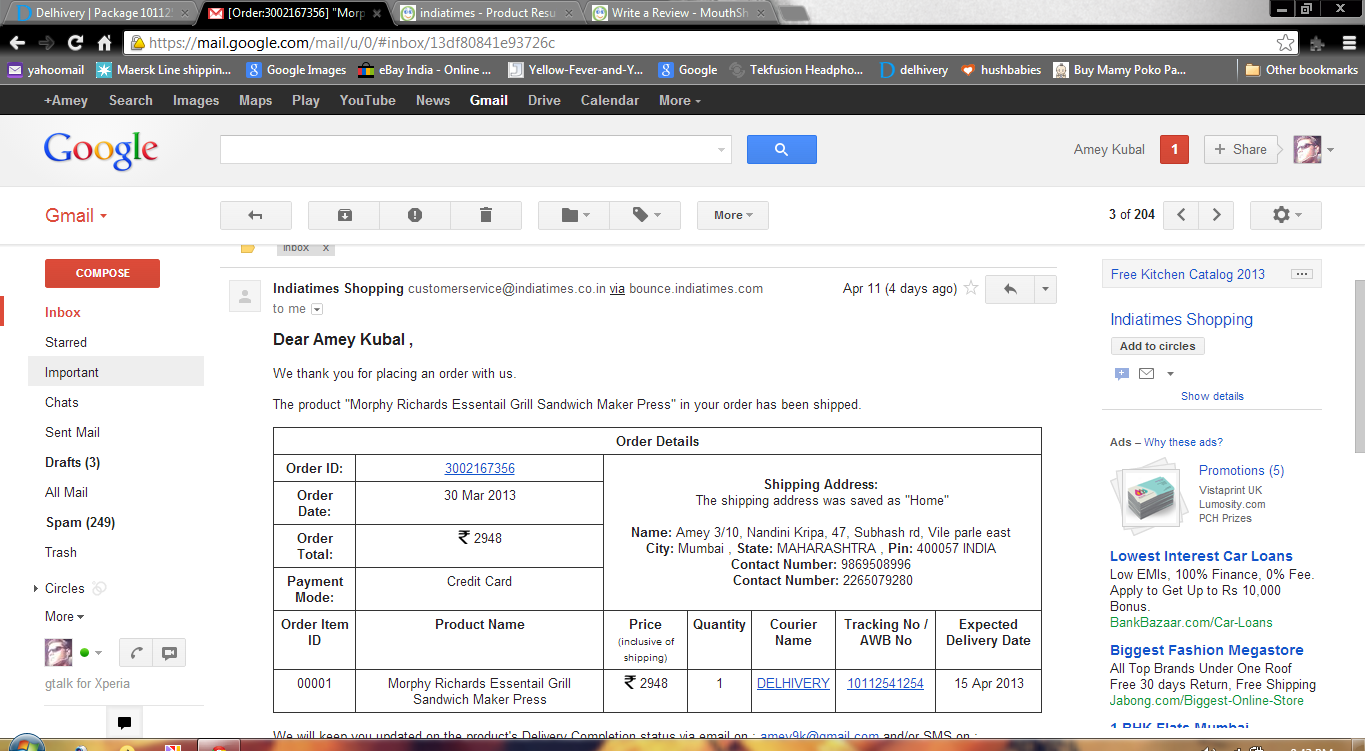This screenshot has height=751, width=1365.
Task: Click the chat icon under Indiatimes Shopping
Action: point(1122,374)
